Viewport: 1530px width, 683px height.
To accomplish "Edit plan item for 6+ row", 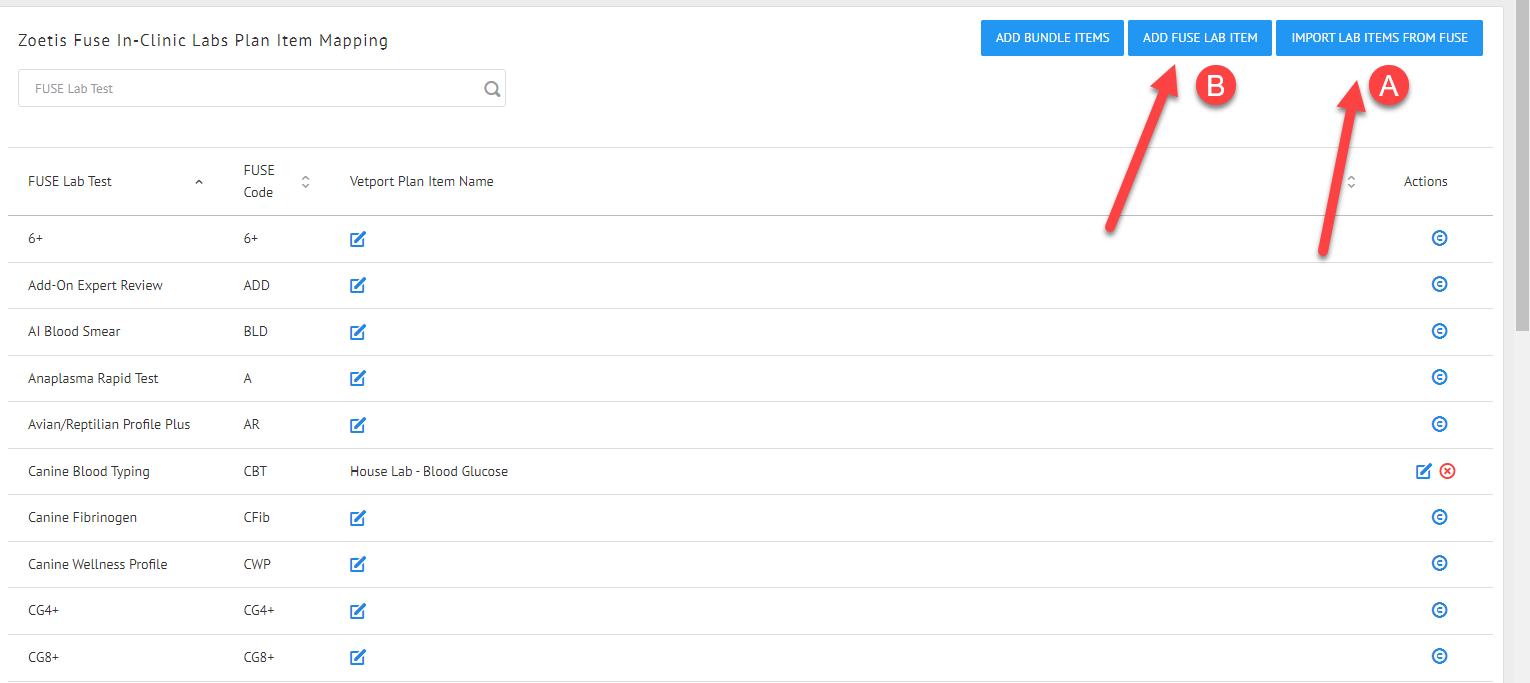I will click(358, 239).
